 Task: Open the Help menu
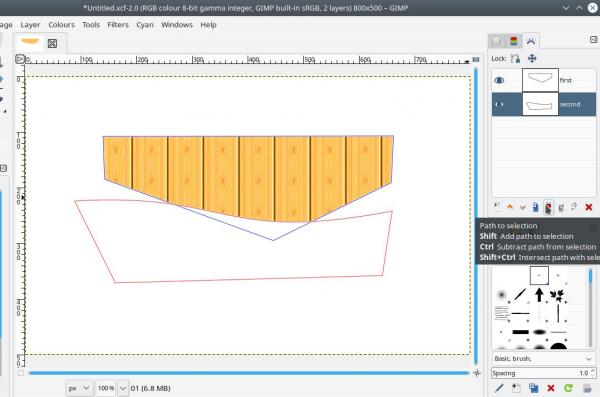(x=208, y=25)
